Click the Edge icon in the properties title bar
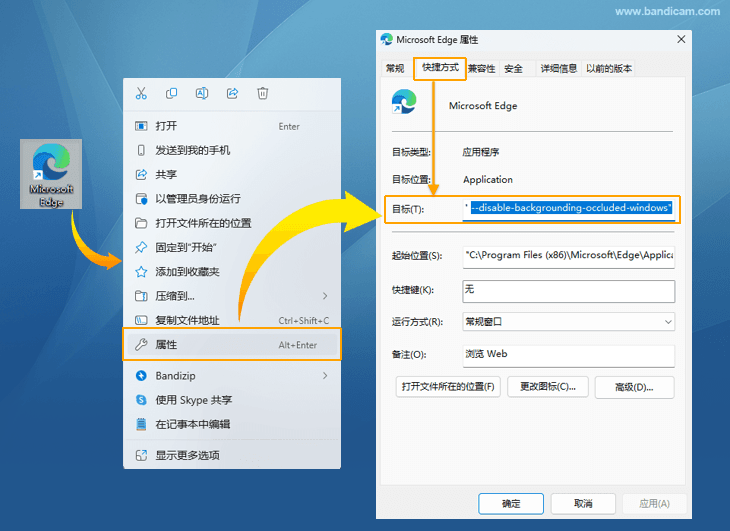Image resolution: width=730 pixels, height=531 pixels. pyautogui.click(x=386, y=40)
